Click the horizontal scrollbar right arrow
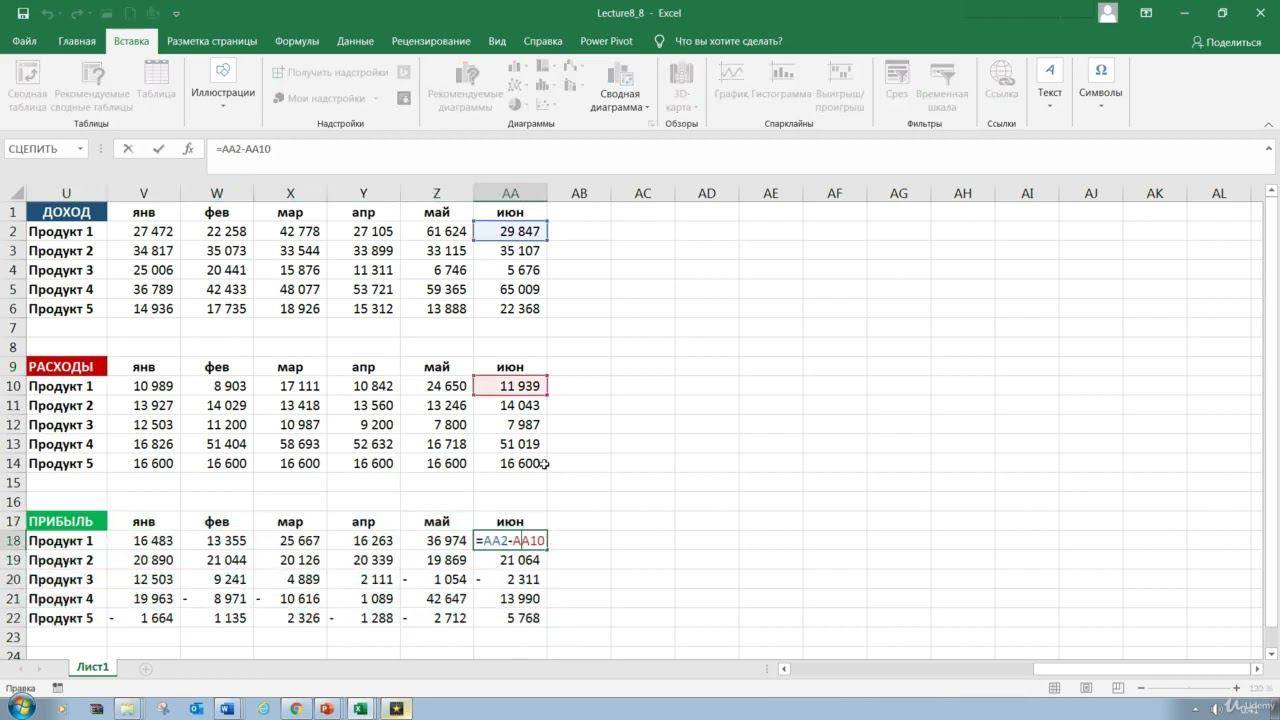Image resolution: width=1280 pixels, height=720 pixels. (x=1258, y=669)
